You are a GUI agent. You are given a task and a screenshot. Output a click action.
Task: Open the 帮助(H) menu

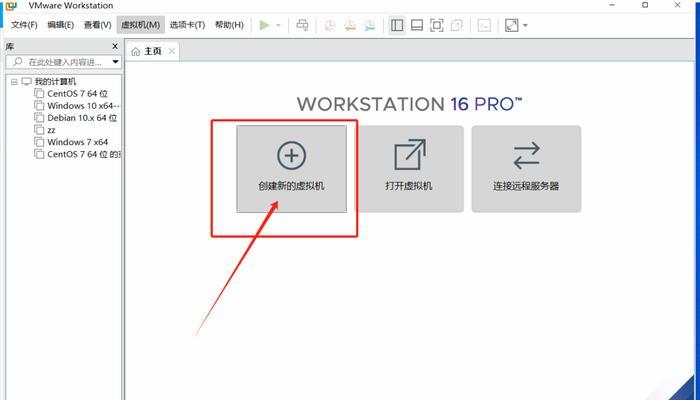[229, 25]
